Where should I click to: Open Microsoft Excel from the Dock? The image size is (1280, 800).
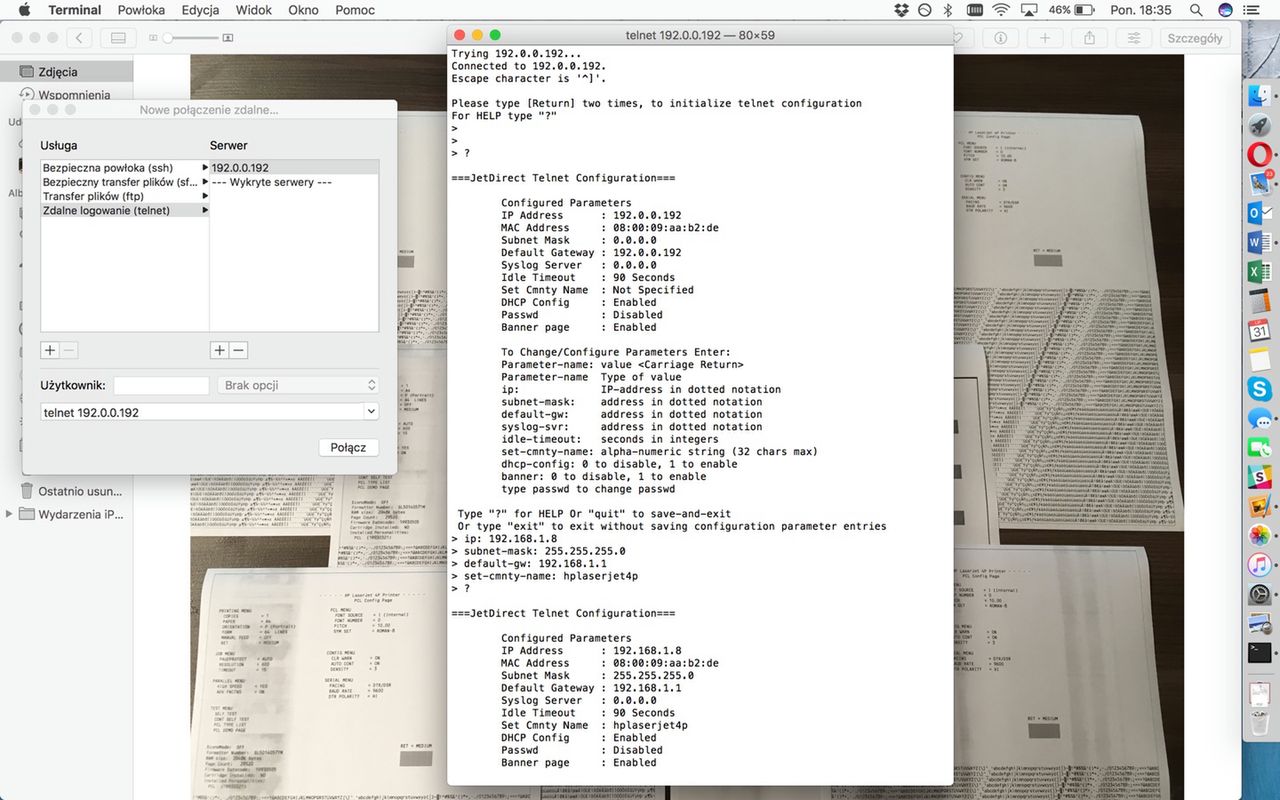(1260, 272)
